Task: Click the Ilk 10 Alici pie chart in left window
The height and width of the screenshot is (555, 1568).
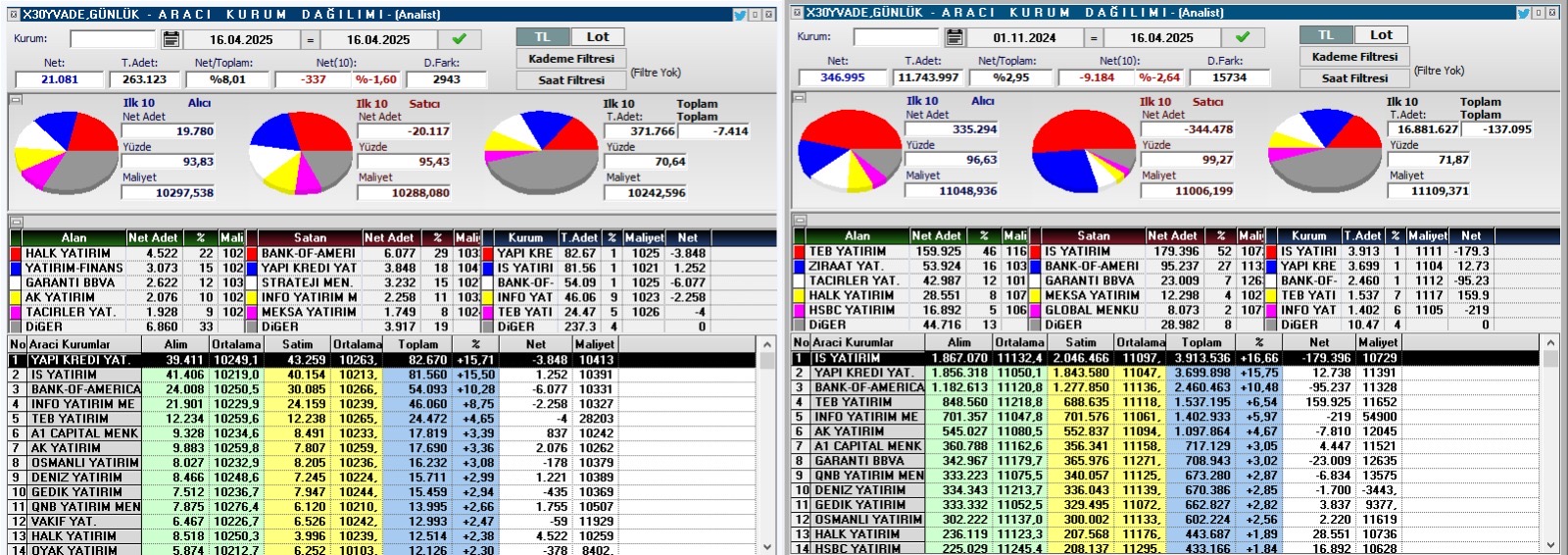Action: coord(66,153)
